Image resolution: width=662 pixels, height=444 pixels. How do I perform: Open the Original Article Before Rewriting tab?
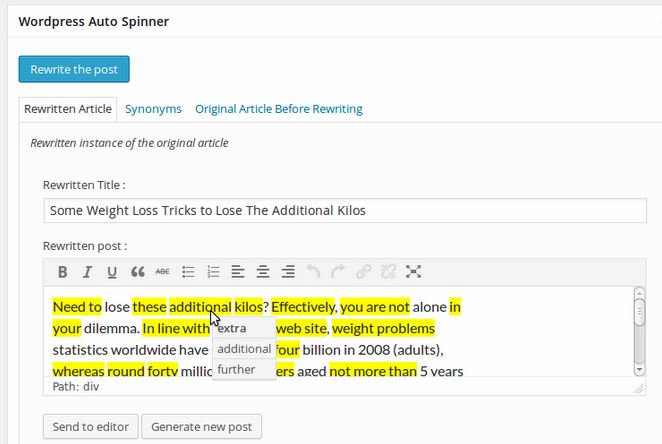(279, 109)
